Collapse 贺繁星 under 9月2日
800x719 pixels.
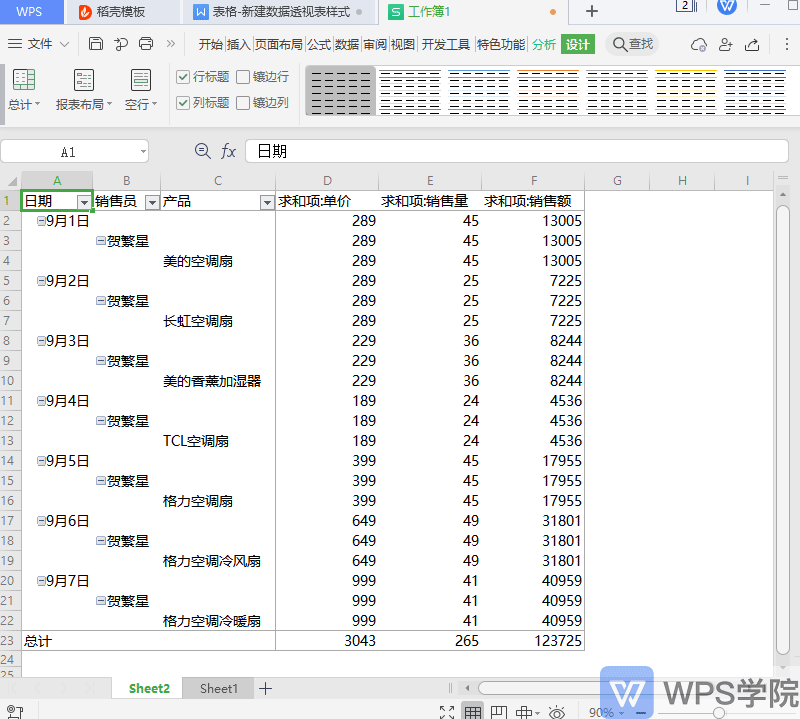tap(101, 301)
